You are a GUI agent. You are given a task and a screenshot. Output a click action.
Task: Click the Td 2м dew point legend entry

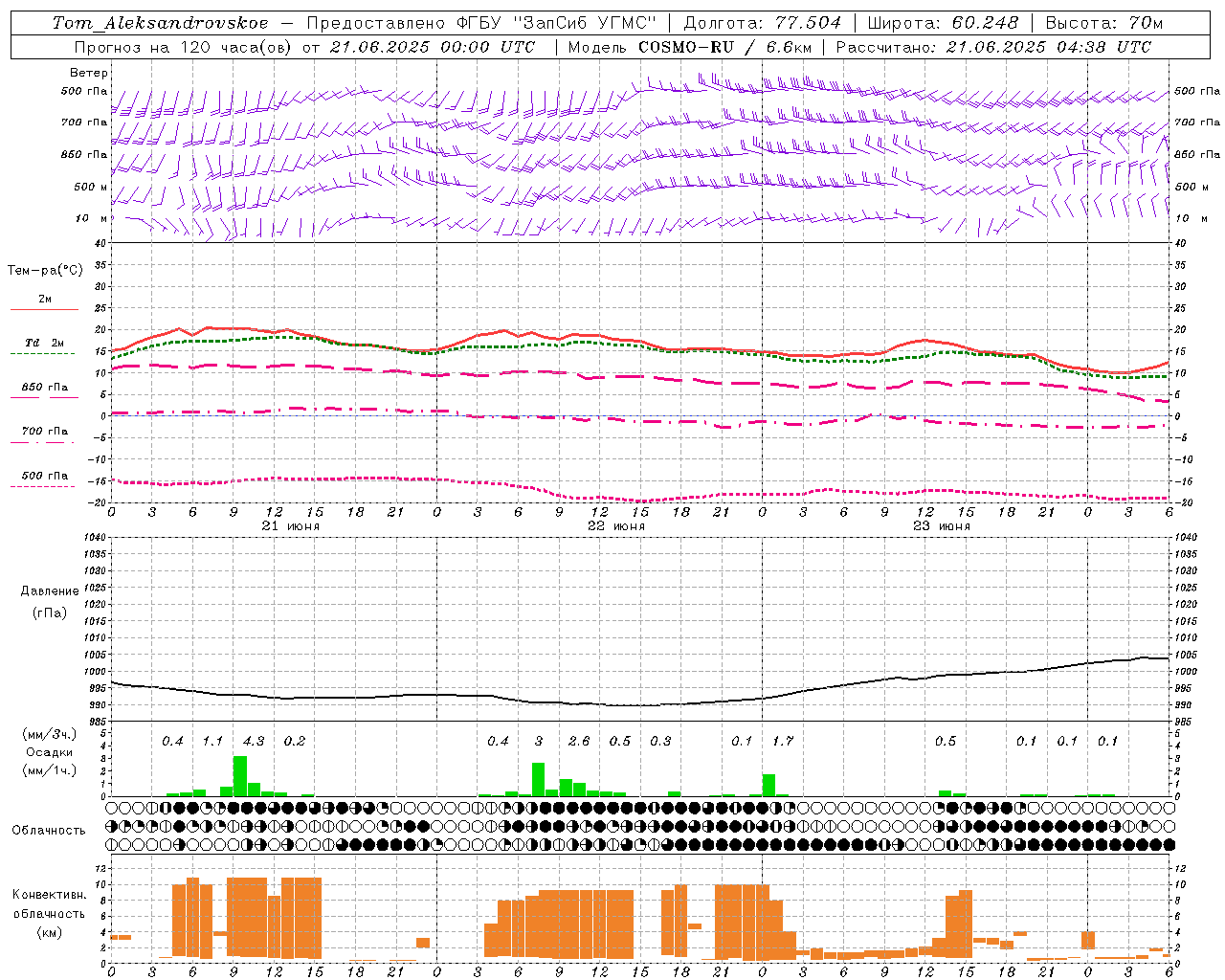(x=44, y=343)
